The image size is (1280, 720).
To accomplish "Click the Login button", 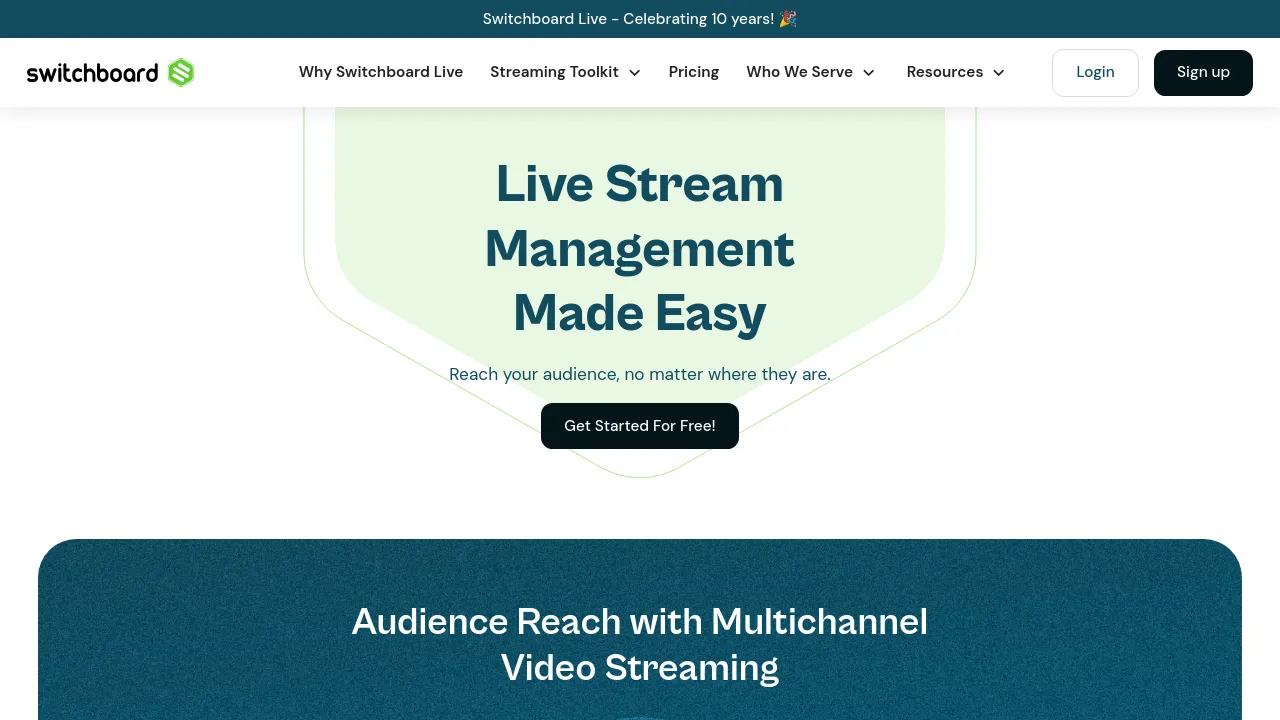I will pyautogui.click(x=1095, y=72).
